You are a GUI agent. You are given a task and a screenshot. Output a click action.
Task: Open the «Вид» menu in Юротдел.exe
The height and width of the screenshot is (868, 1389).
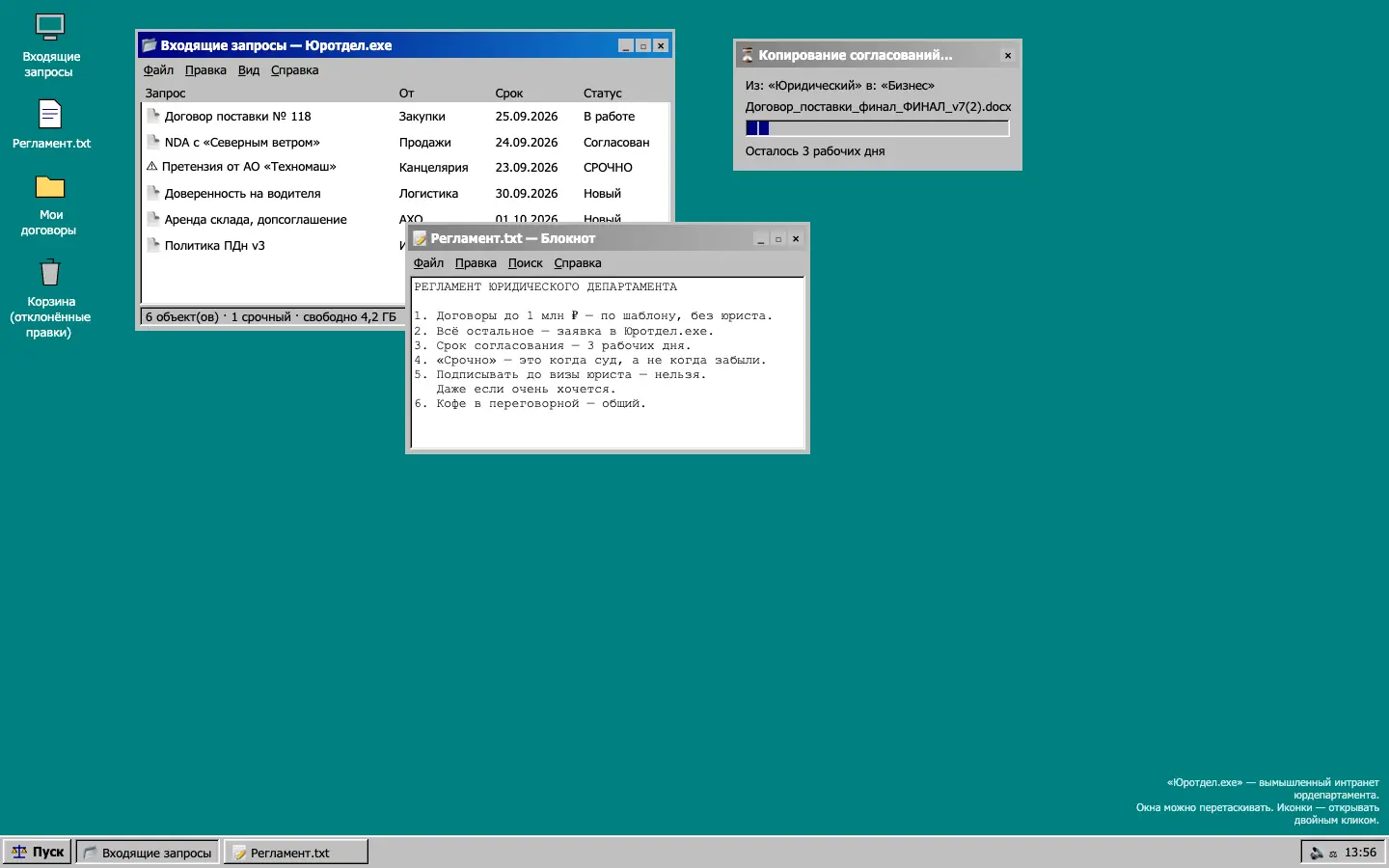[249, 70]
